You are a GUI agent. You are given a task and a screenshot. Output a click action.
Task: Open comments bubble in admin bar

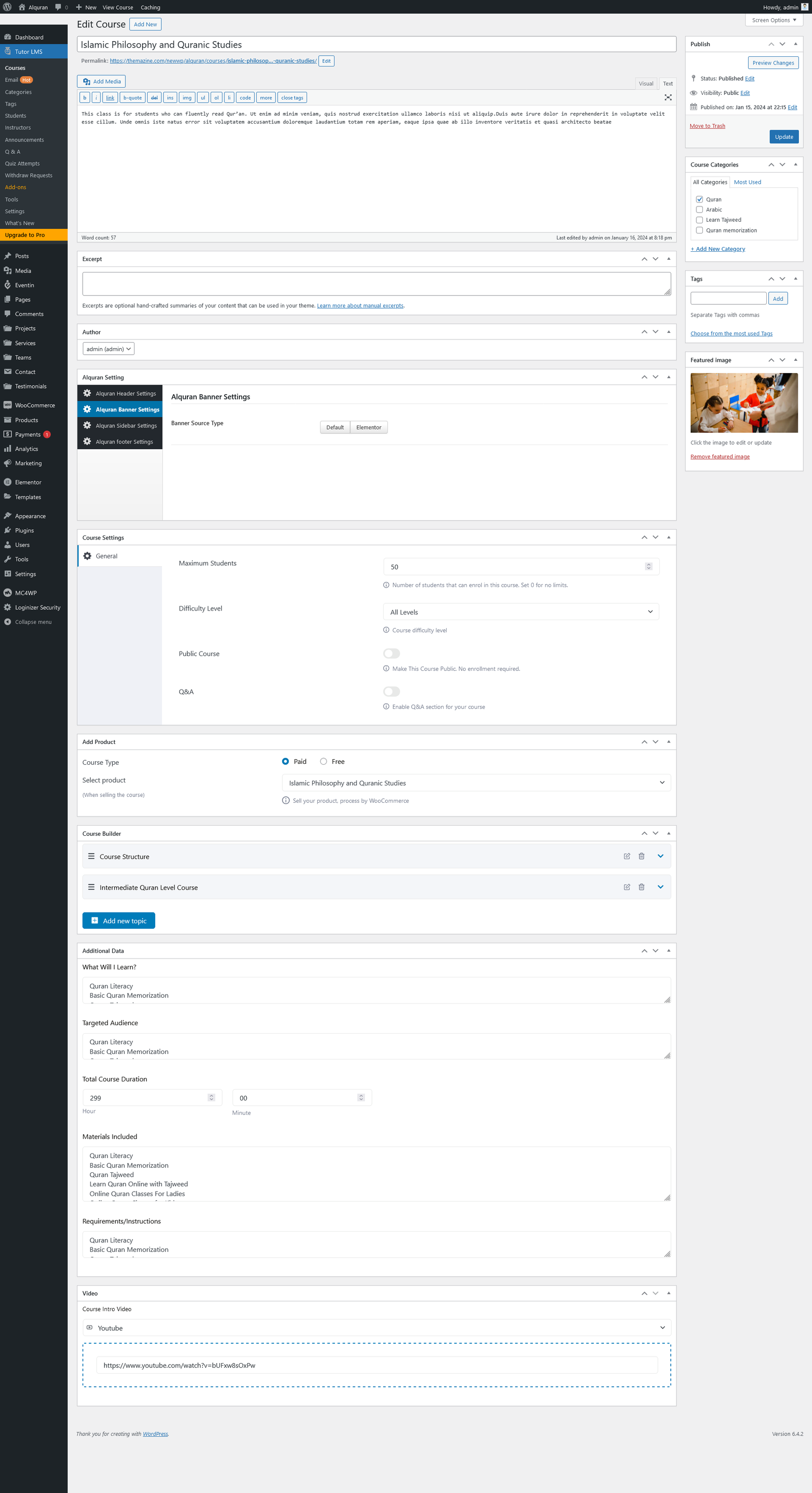[x=61, y=7]
